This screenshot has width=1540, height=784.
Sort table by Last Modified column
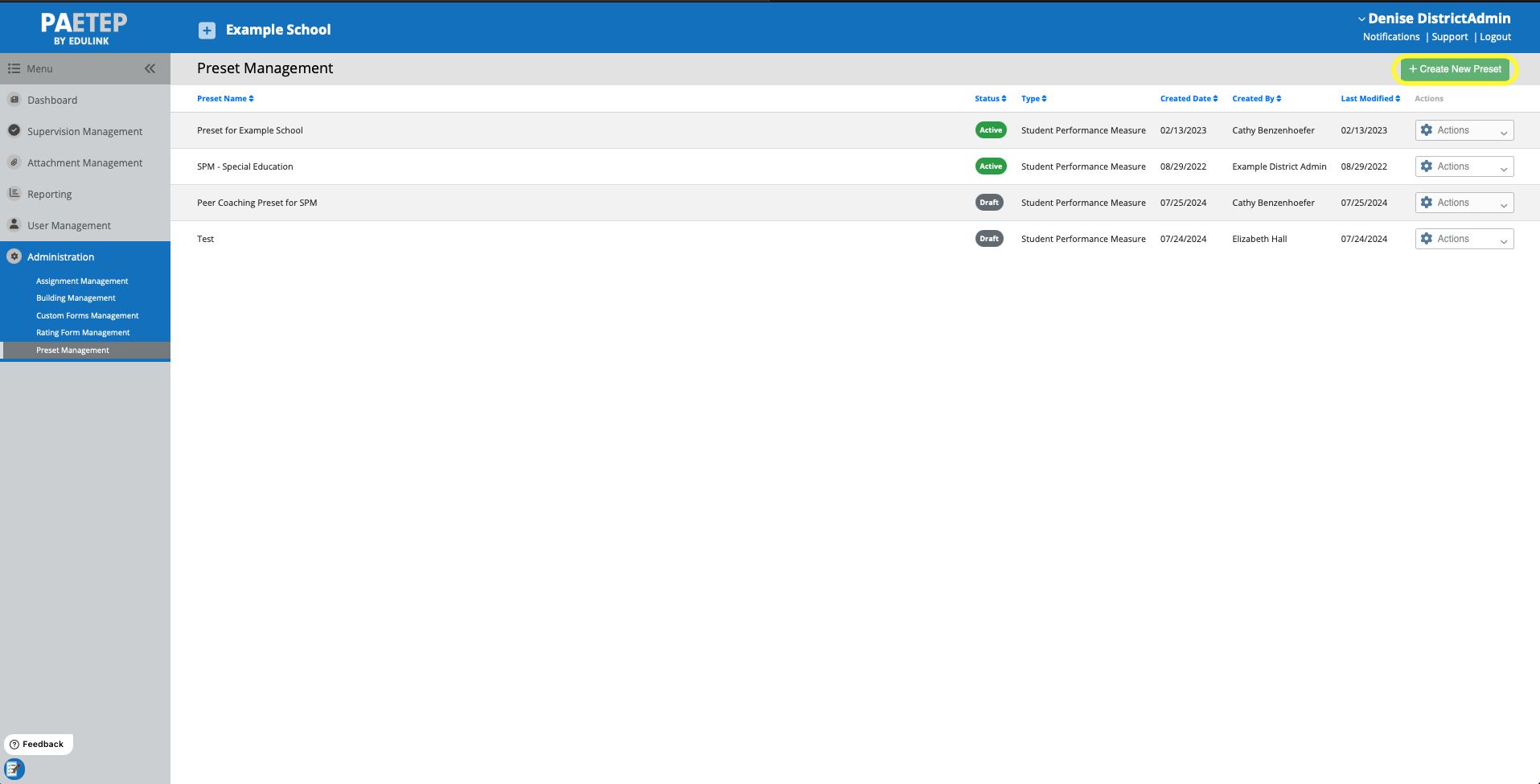click(x=1370, y=99)
